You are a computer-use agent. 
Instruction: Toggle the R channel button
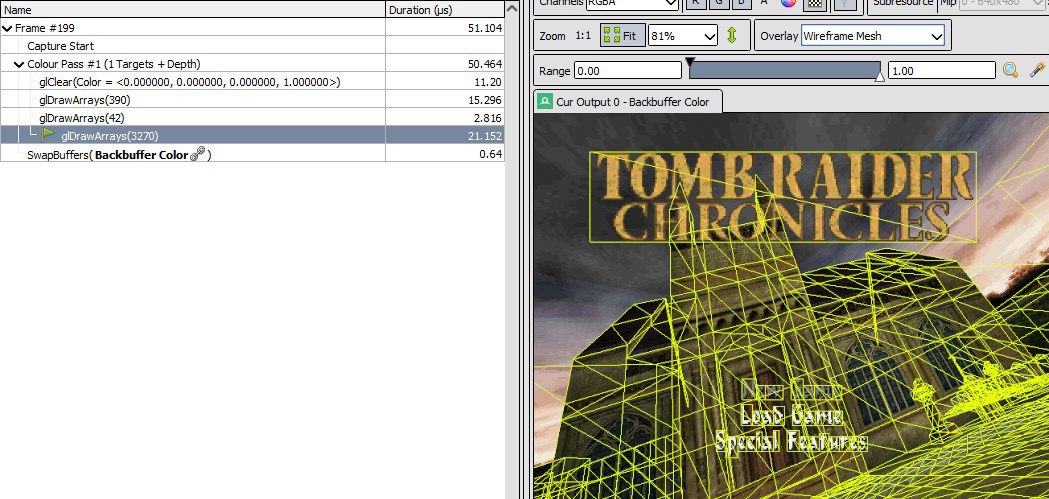pyautogui.click(x=696, y=3)
